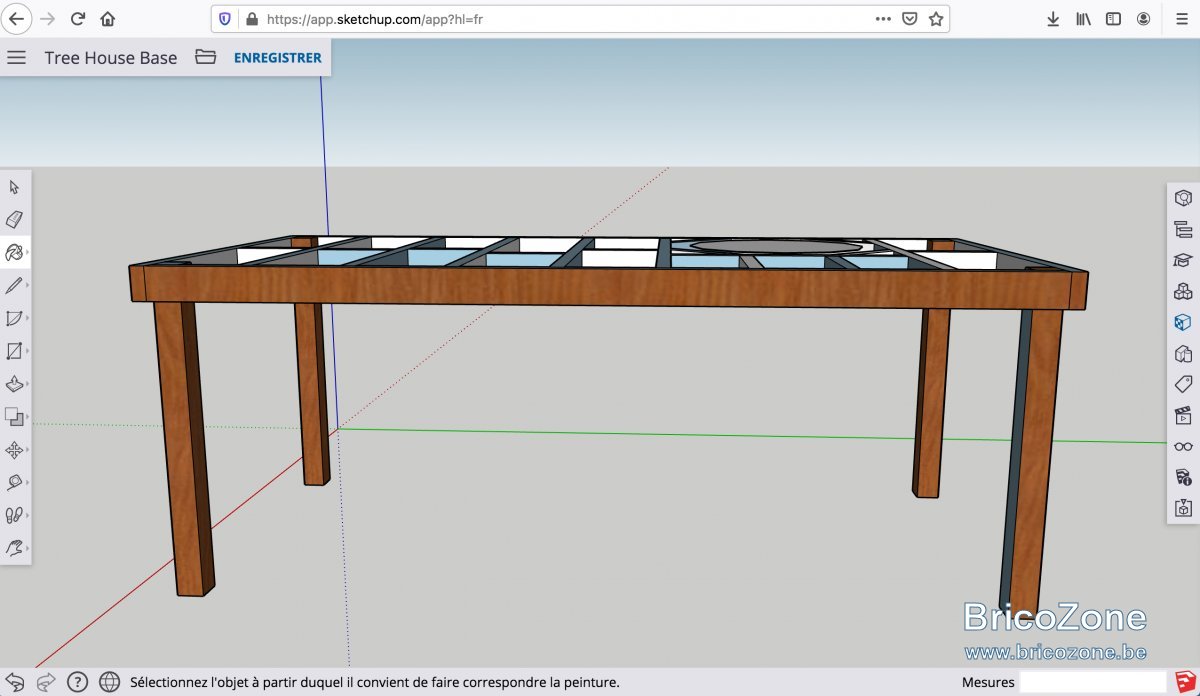The height and width of the screenshot is (696, 1200).
Task: Pick the pencil Line tool
Action: click(14, 286)
